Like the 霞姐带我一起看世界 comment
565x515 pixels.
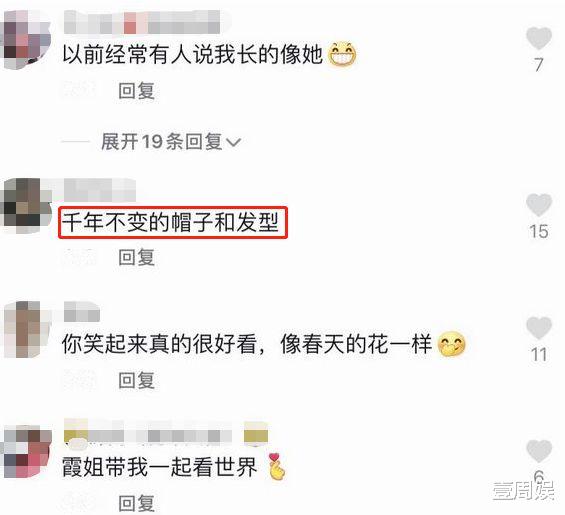coord(539,451)
